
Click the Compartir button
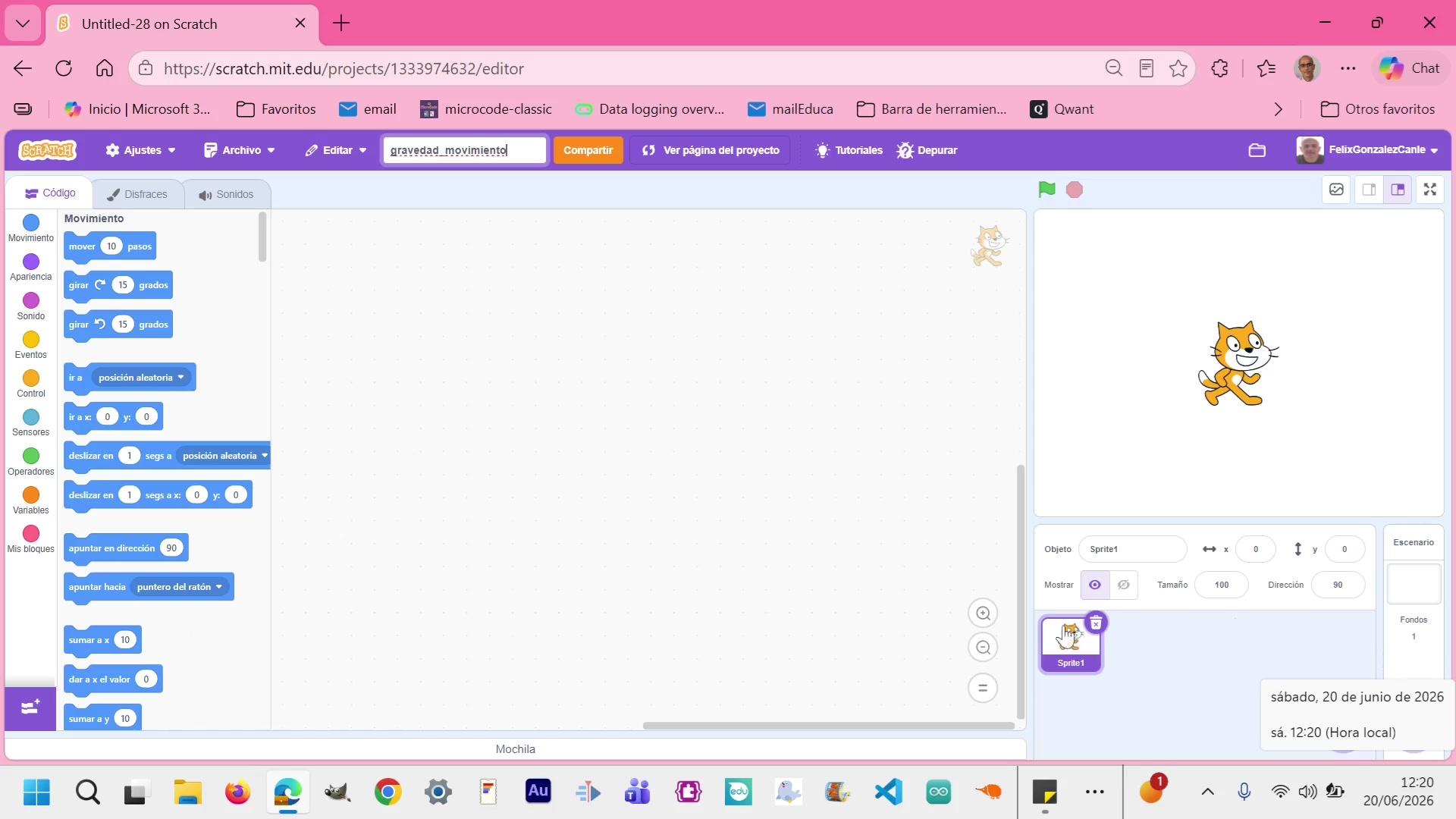click(588, 150)
